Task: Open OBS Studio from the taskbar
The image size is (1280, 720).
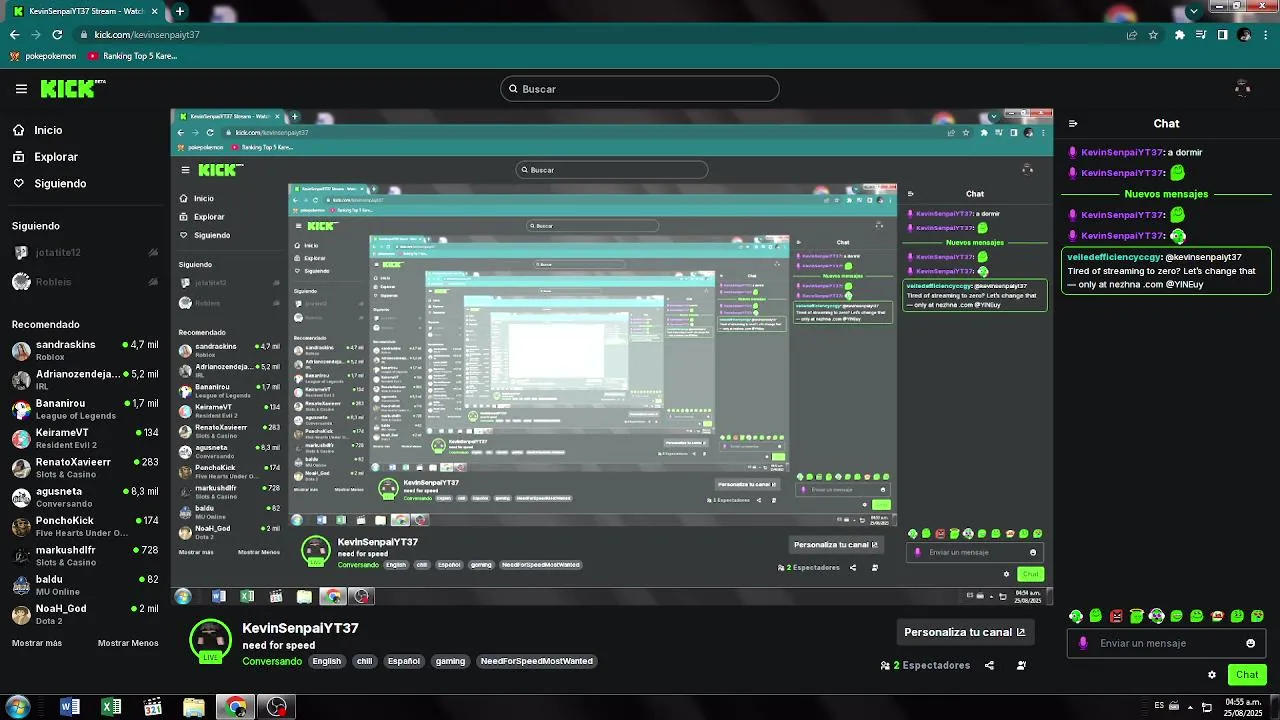Action: [276, 707]
